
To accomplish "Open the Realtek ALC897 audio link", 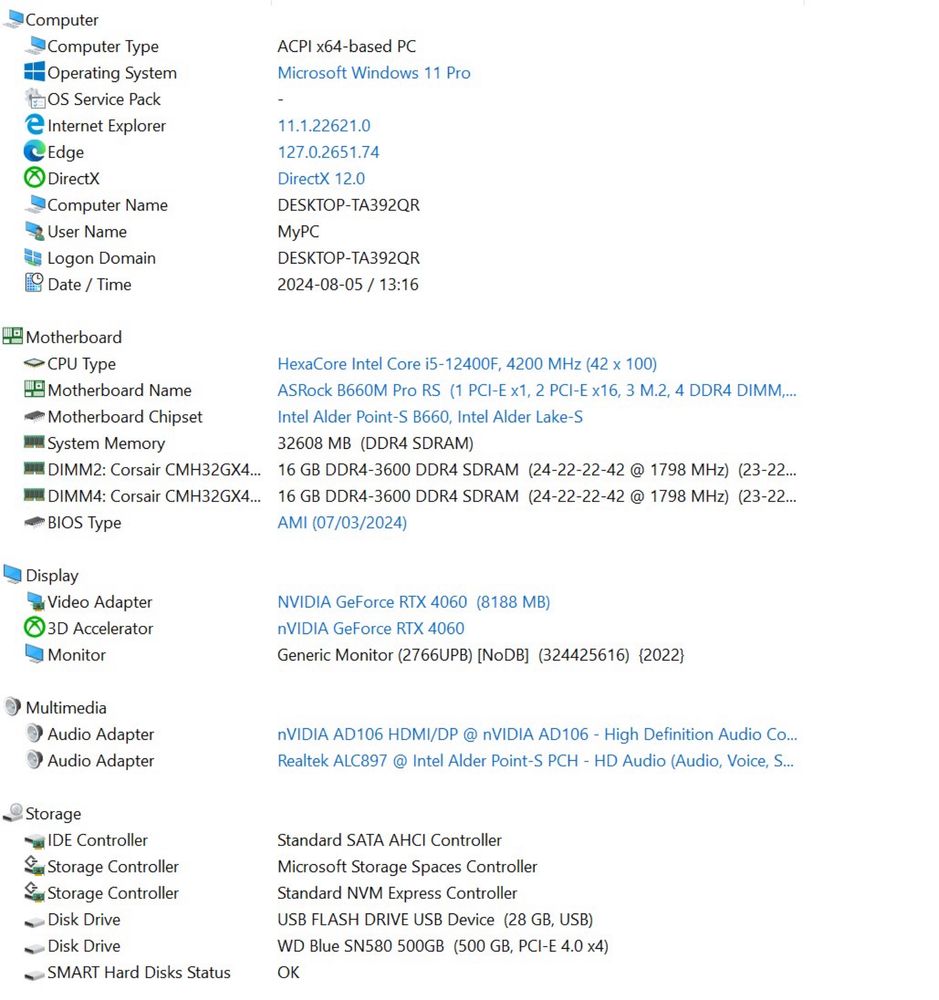I will 536,761.
